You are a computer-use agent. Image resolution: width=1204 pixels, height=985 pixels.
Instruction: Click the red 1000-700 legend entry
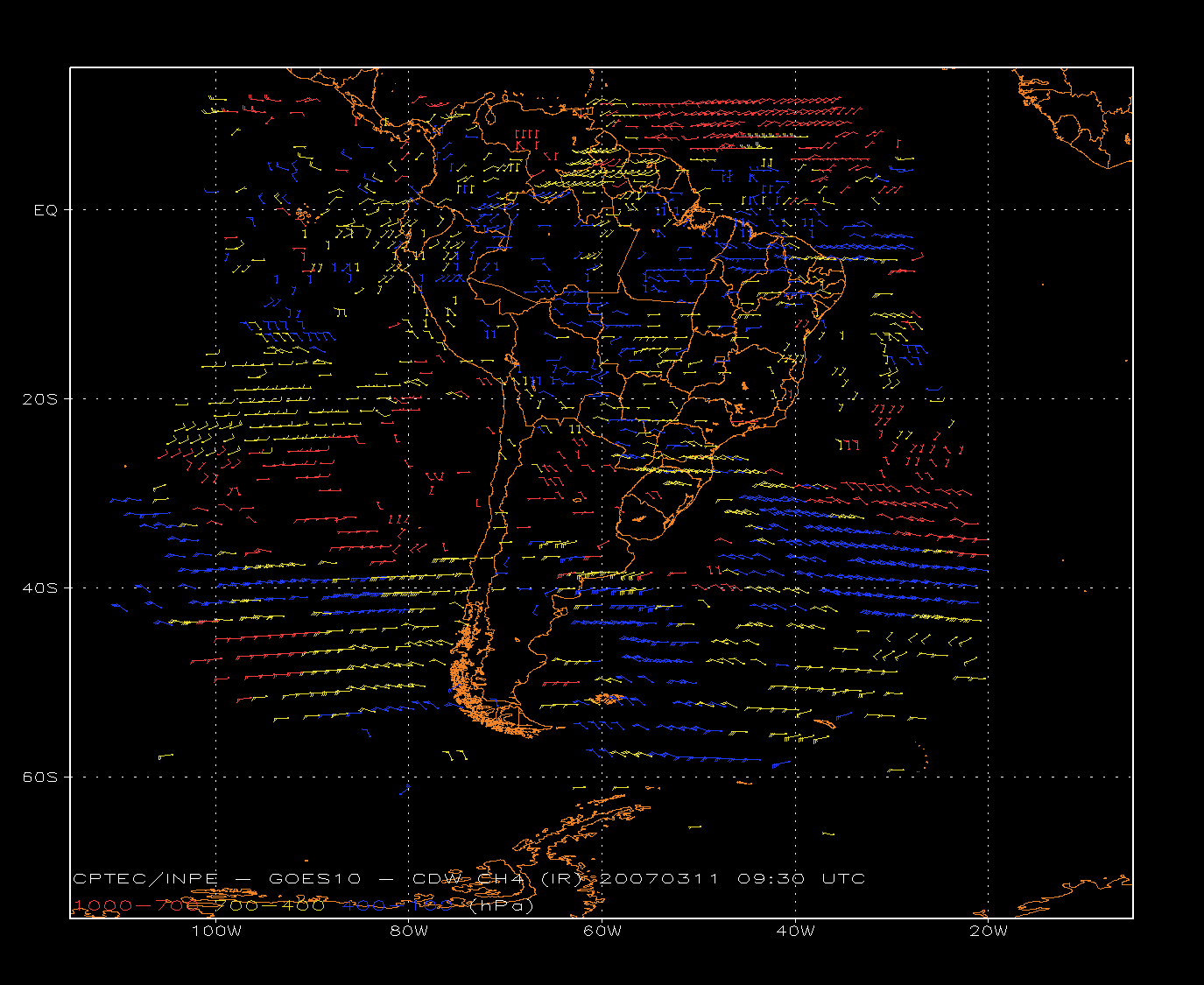point(137,905)
